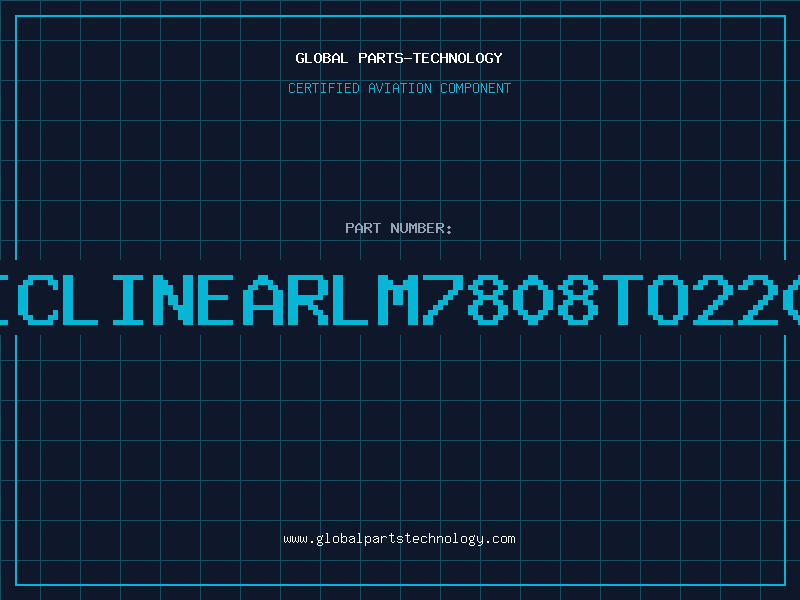Click the GLOBAL PARTS-TECHNOLOGY heading
Screen dimensions: 800x600
pyautogui.click(x=399, y=58)
